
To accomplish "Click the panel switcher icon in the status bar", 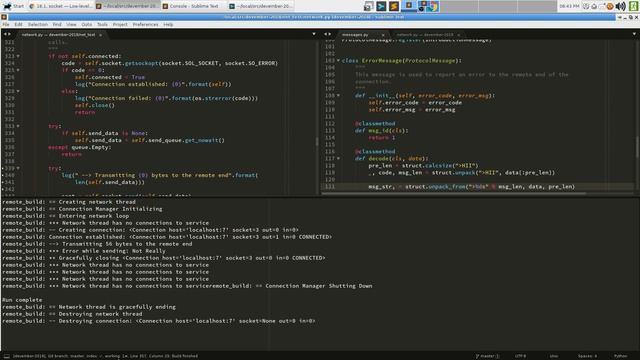I will pyautogui.click(x=7, y=356).
